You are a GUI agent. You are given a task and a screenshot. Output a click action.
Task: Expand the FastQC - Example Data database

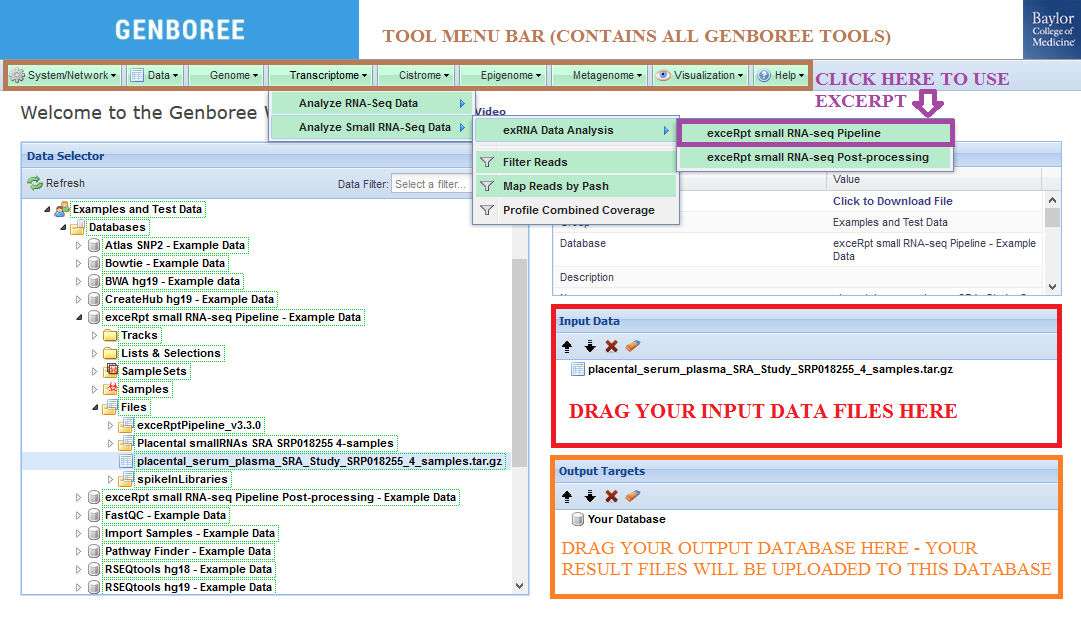tap(79, 516)
